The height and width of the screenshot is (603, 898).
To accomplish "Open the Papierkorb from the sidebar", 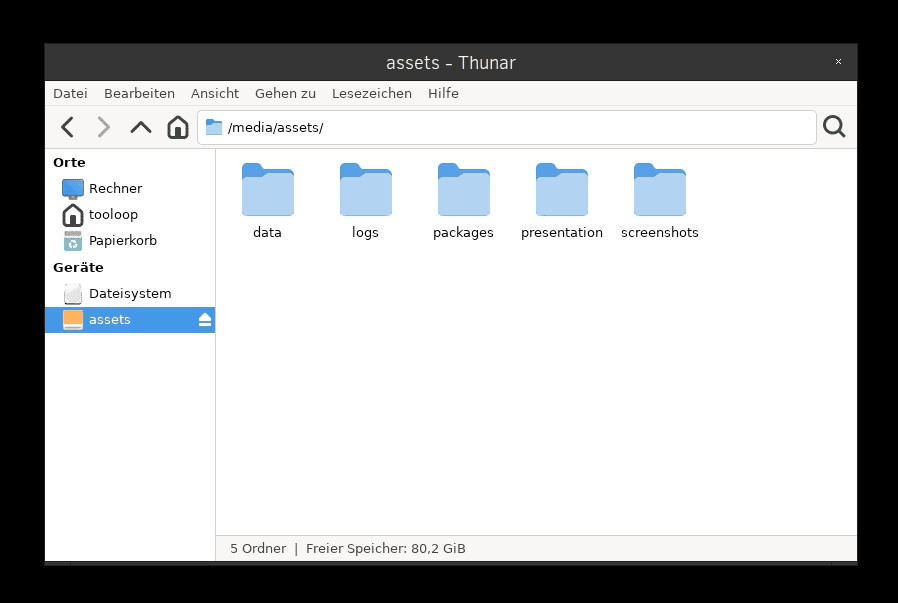I will tap(122, 240).
